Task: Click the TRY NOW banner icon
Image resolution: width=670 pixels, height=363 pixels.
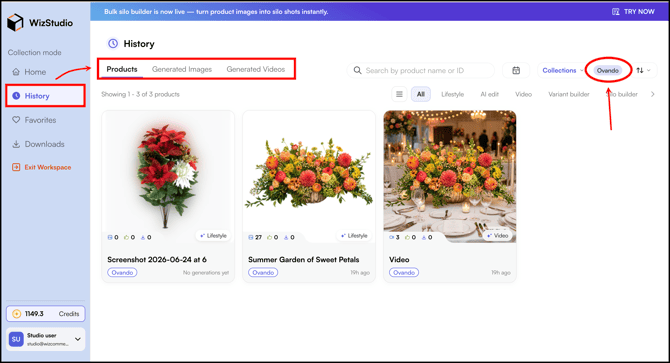Action: [x=615, y=12]
